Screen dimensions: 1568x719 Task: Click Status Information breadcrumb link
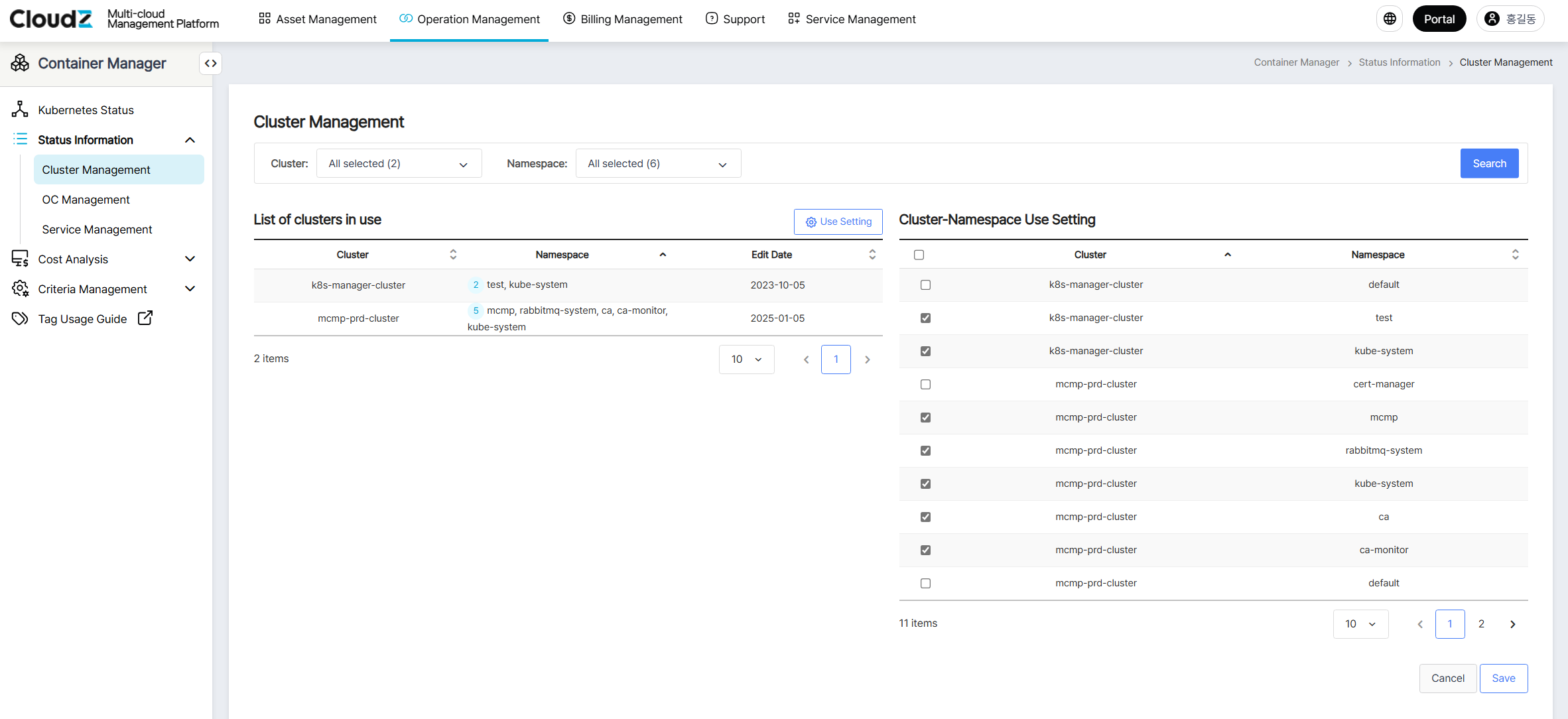(x=1399, y=62)
